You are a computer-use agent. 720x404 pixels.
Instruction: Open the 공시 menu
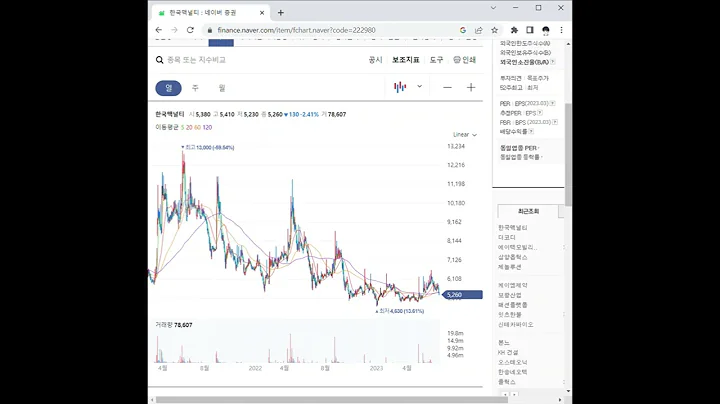tap(375, 60)
